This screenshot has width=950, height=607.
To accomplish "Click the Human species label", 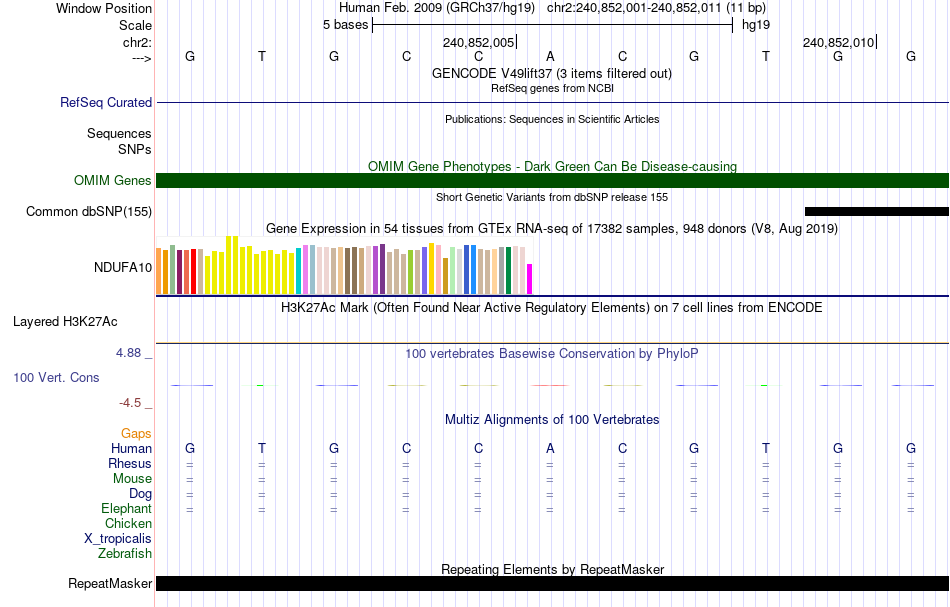I will (131, 448).
